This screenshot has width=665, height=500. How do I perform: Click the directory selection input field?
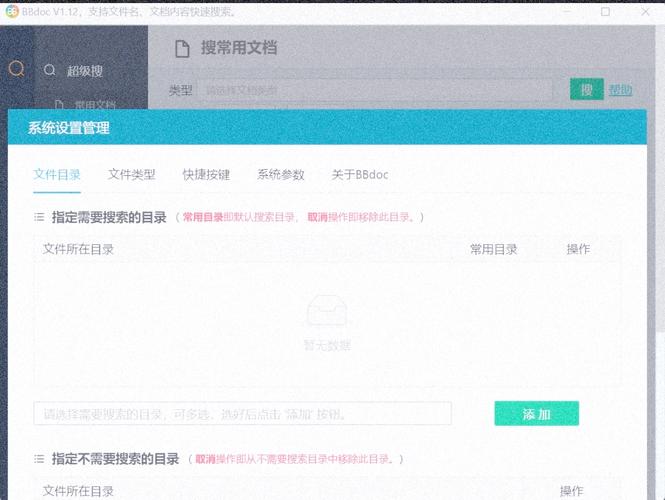coord(243,413)
